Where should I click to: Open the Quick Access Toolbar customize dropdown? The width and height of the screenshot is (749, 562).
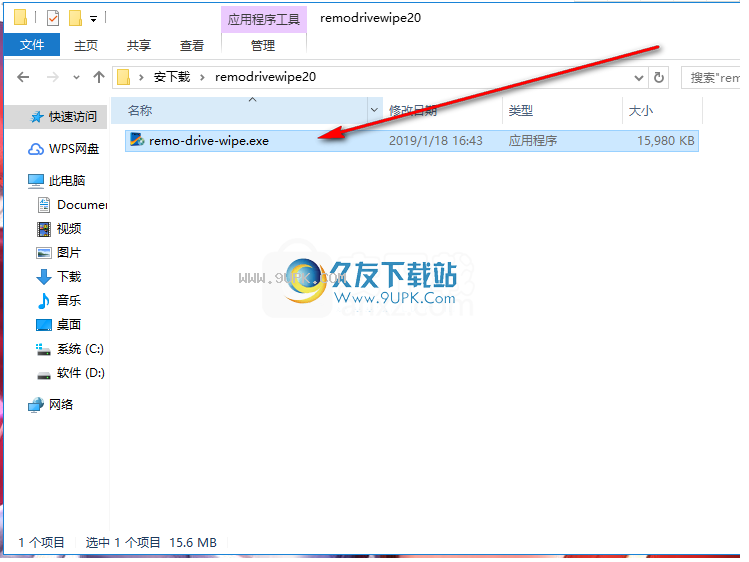tap(94, 19)
